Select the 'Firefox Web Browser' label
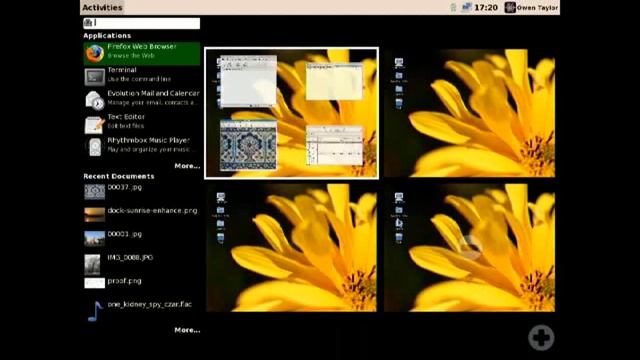Viewport: 640px width, 360px height. [x=142, y=47]
